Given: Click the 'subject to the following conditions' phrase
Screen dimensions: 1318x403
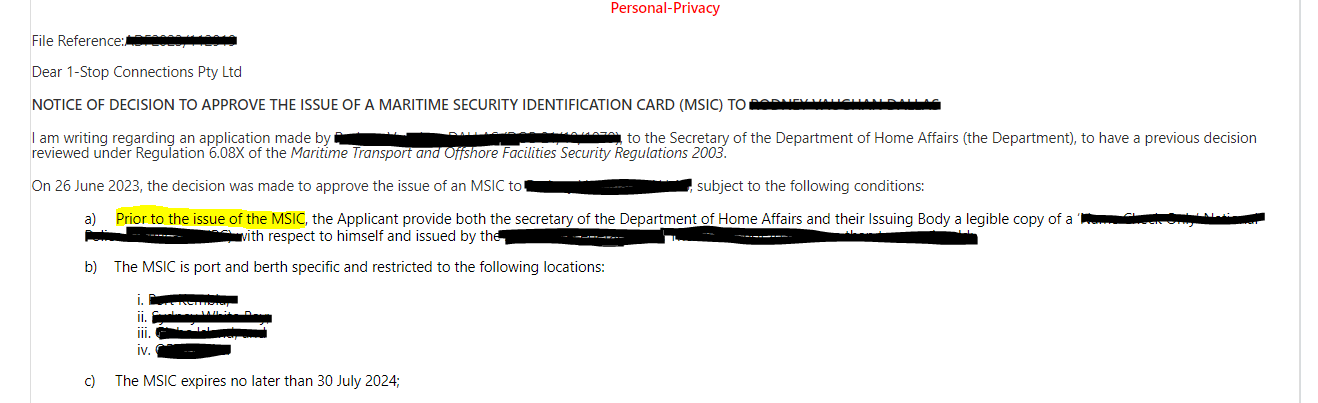Looking at the screenshot, I should click(x=810, y=186).
